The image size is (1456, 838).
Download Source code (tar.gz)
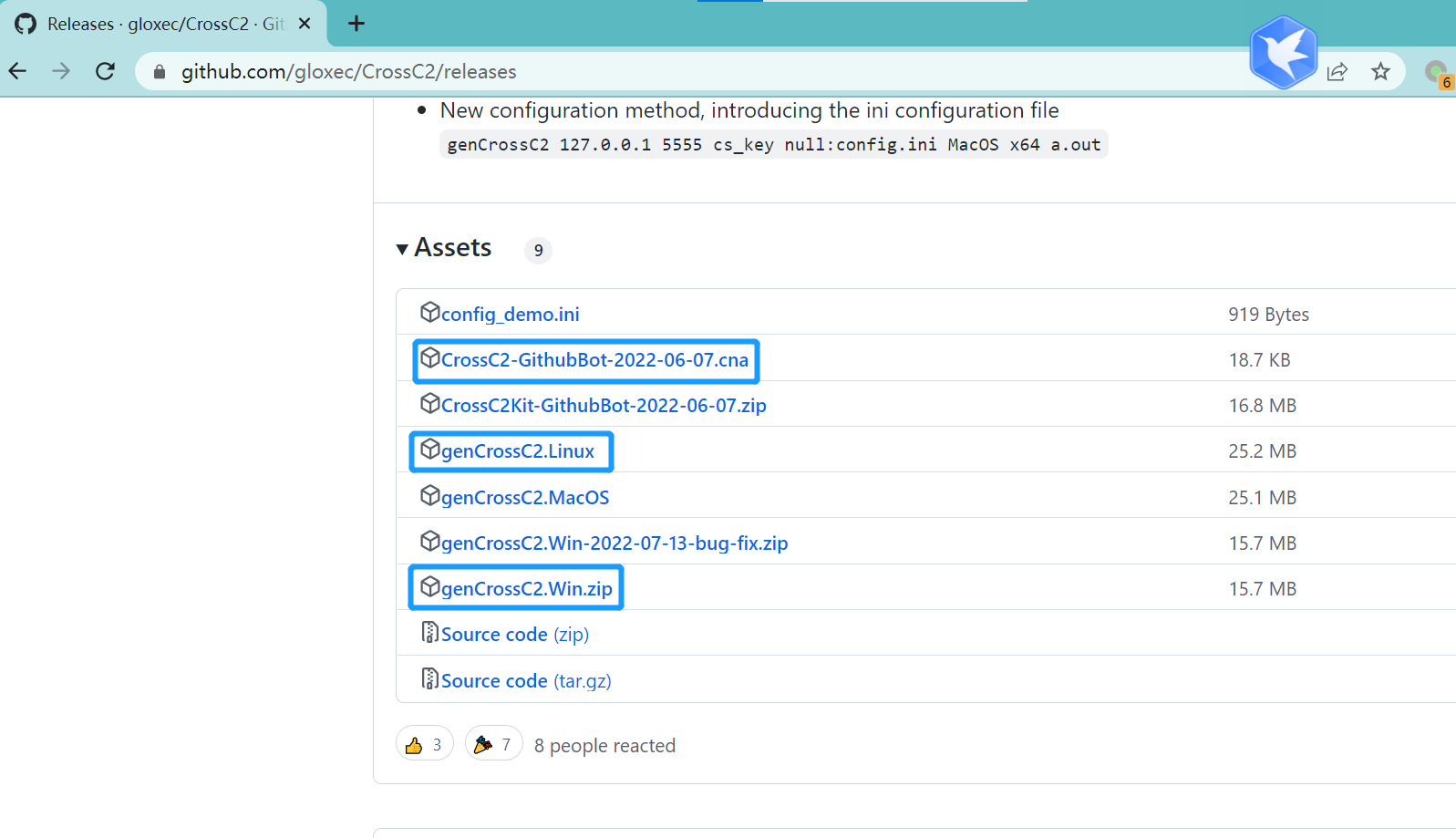pos(526,681)
